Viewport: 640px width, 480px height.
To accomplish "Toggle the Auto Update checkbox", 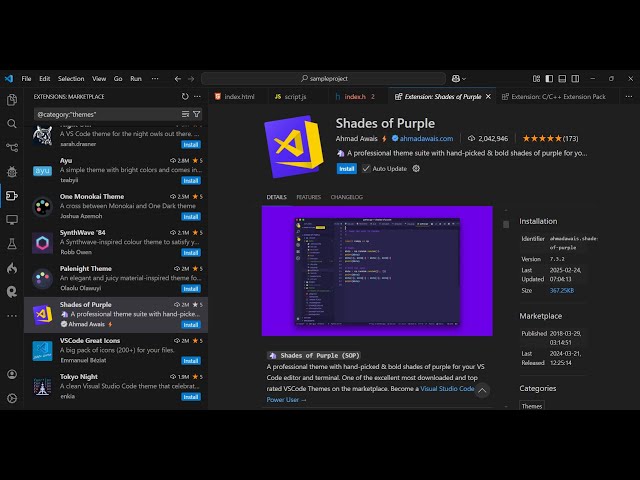I will 366,169.
